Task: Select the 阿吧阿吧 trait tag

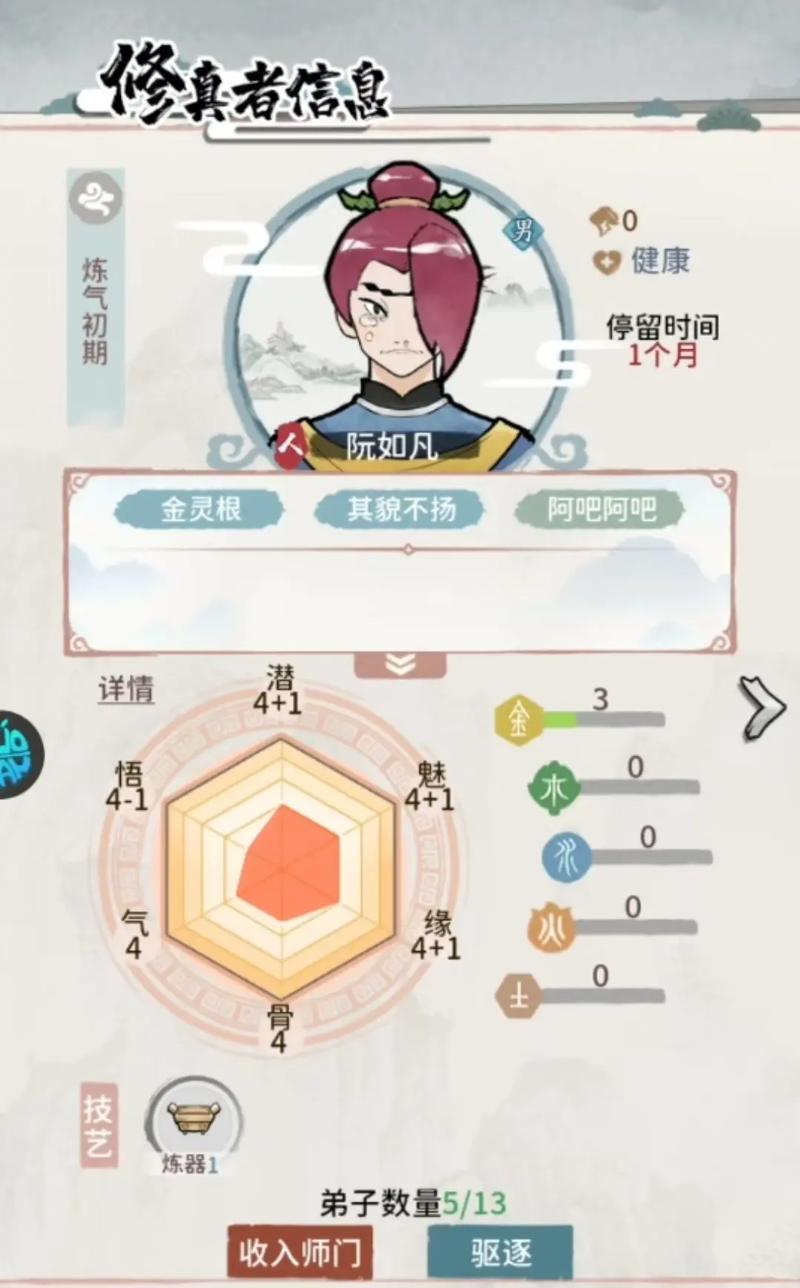Action: coord(601,510)
